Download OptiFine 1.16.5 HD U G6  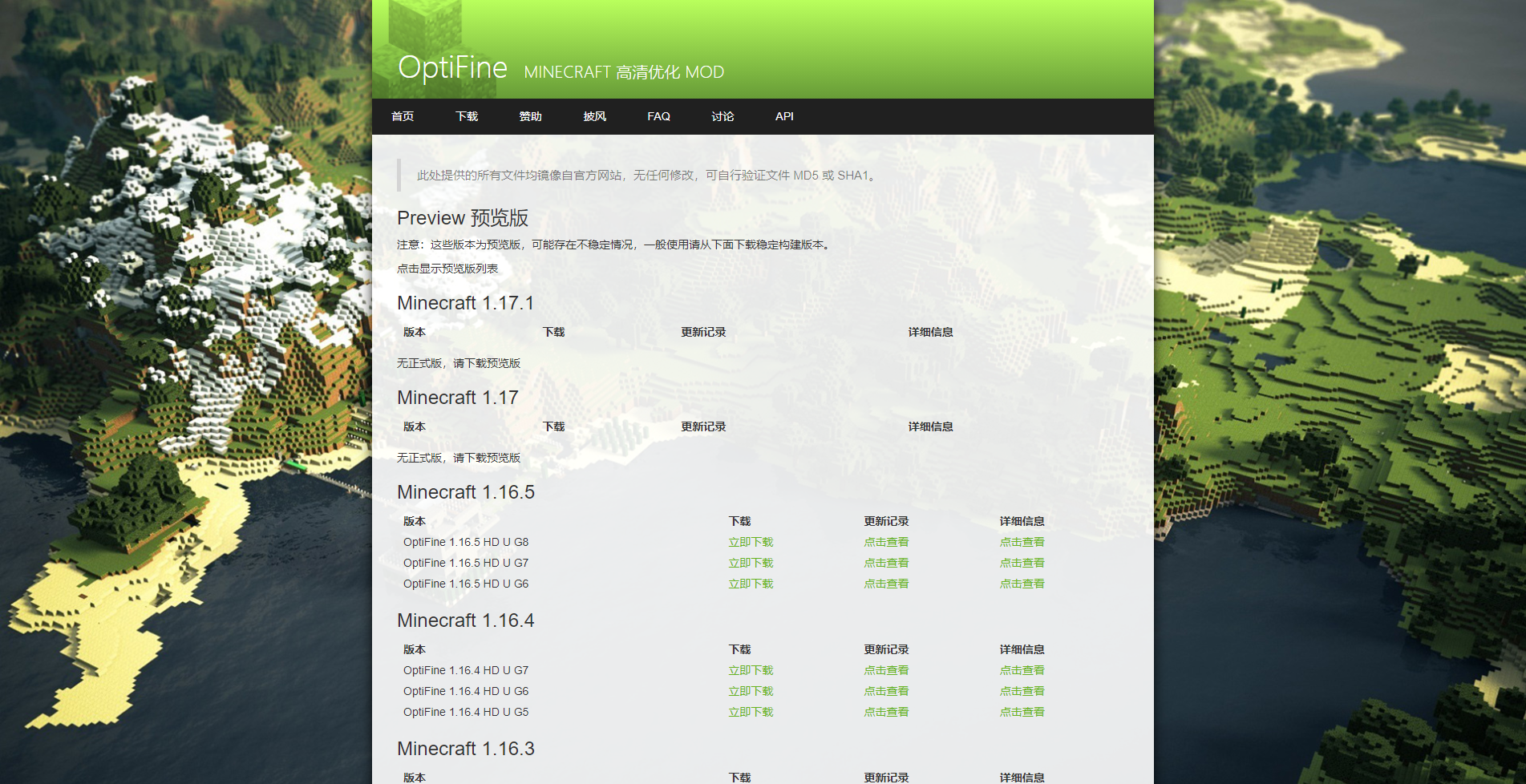pyautogui.click(x=751, y=584)
